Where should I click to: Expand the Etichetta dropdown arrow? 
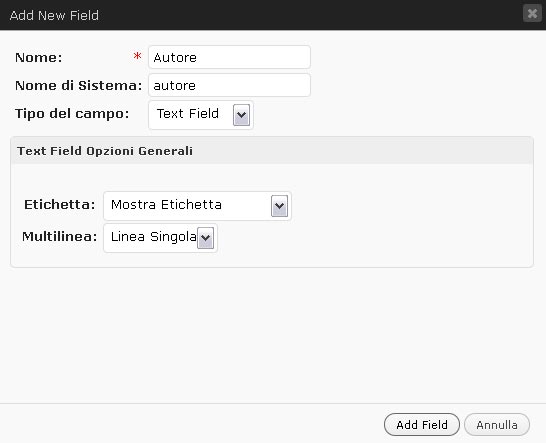tap(279, 206)
